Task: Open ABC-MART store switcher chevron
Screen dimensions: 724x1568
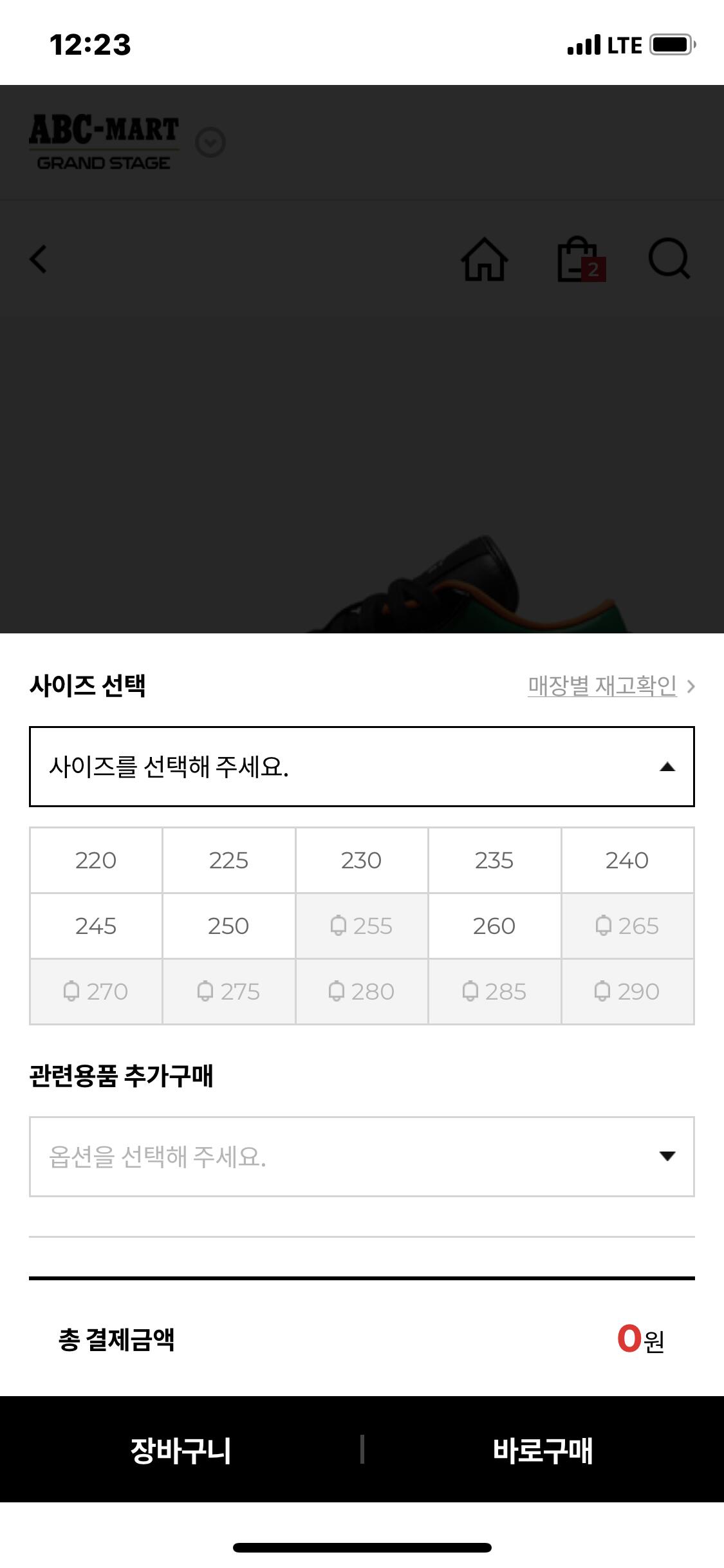Action: (x=210, y=143)
